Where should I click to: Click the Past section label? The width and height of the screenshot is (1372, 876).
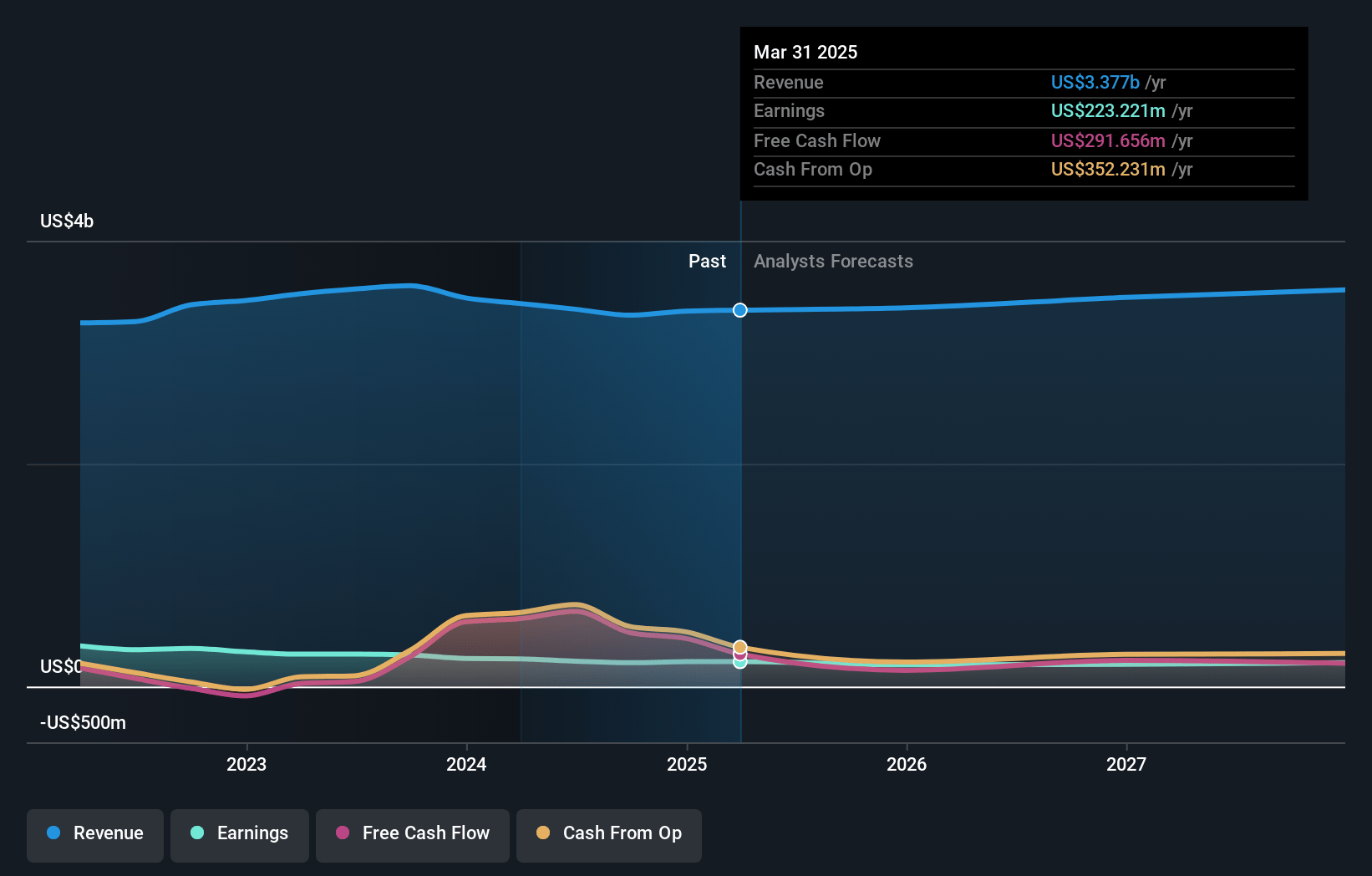[x=707, y=261]
